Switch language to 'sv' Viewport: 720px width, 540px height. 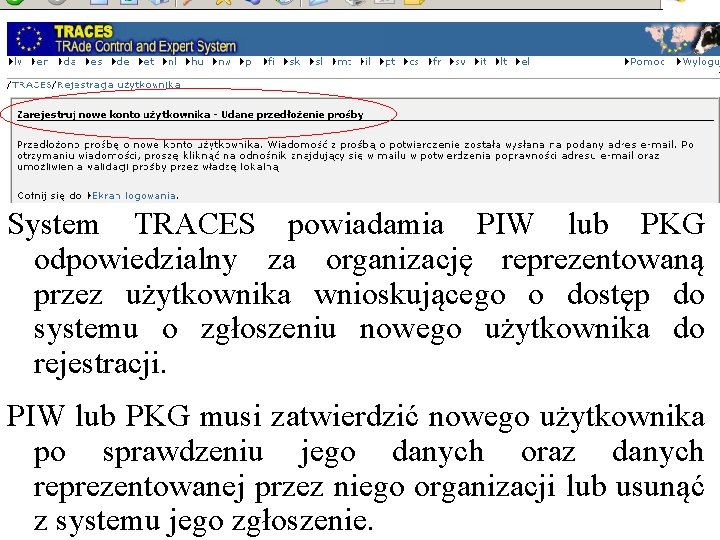458,62
